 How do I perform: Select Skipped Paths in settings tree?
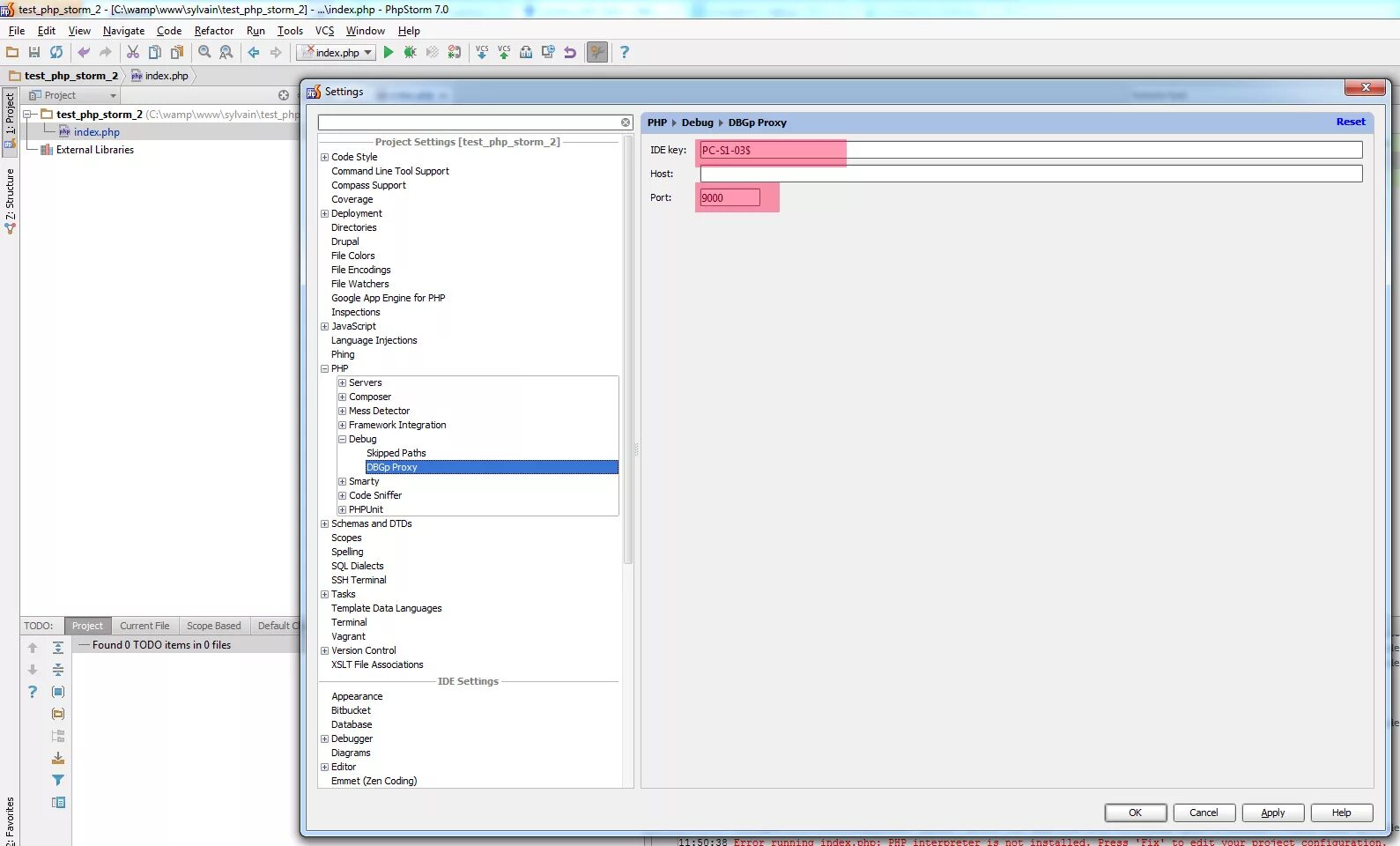(x=396, y=453)
